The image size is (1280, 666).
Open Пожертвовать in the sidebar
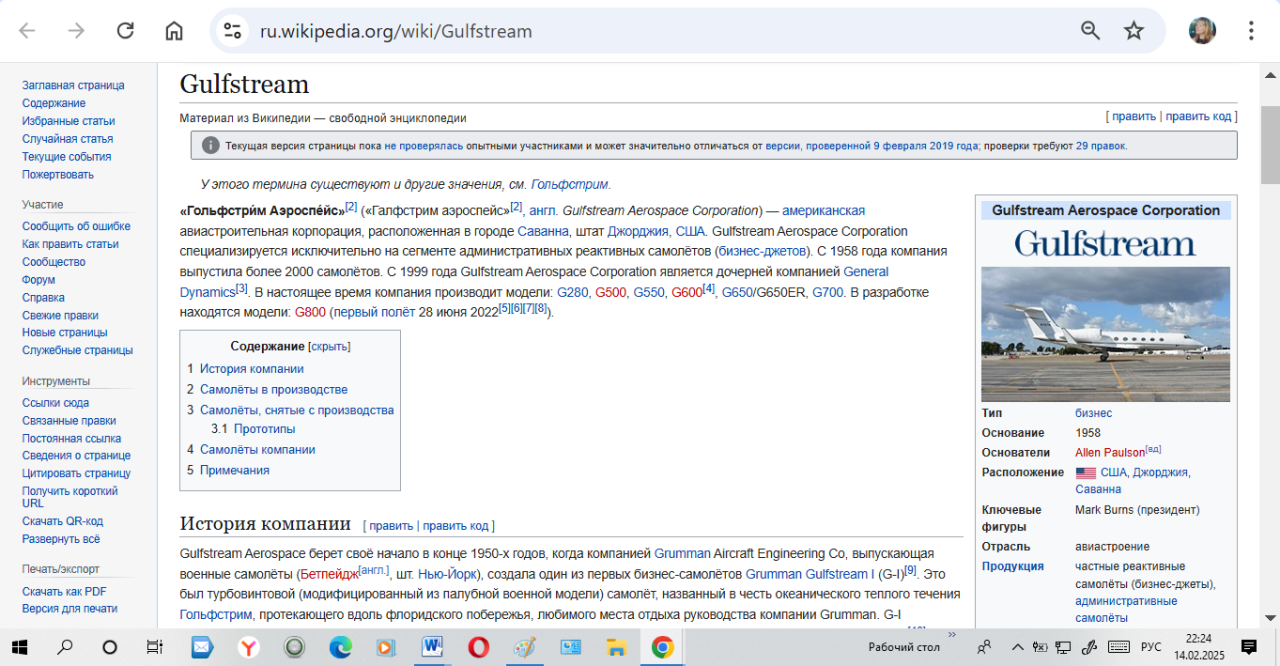click(58, 174)
